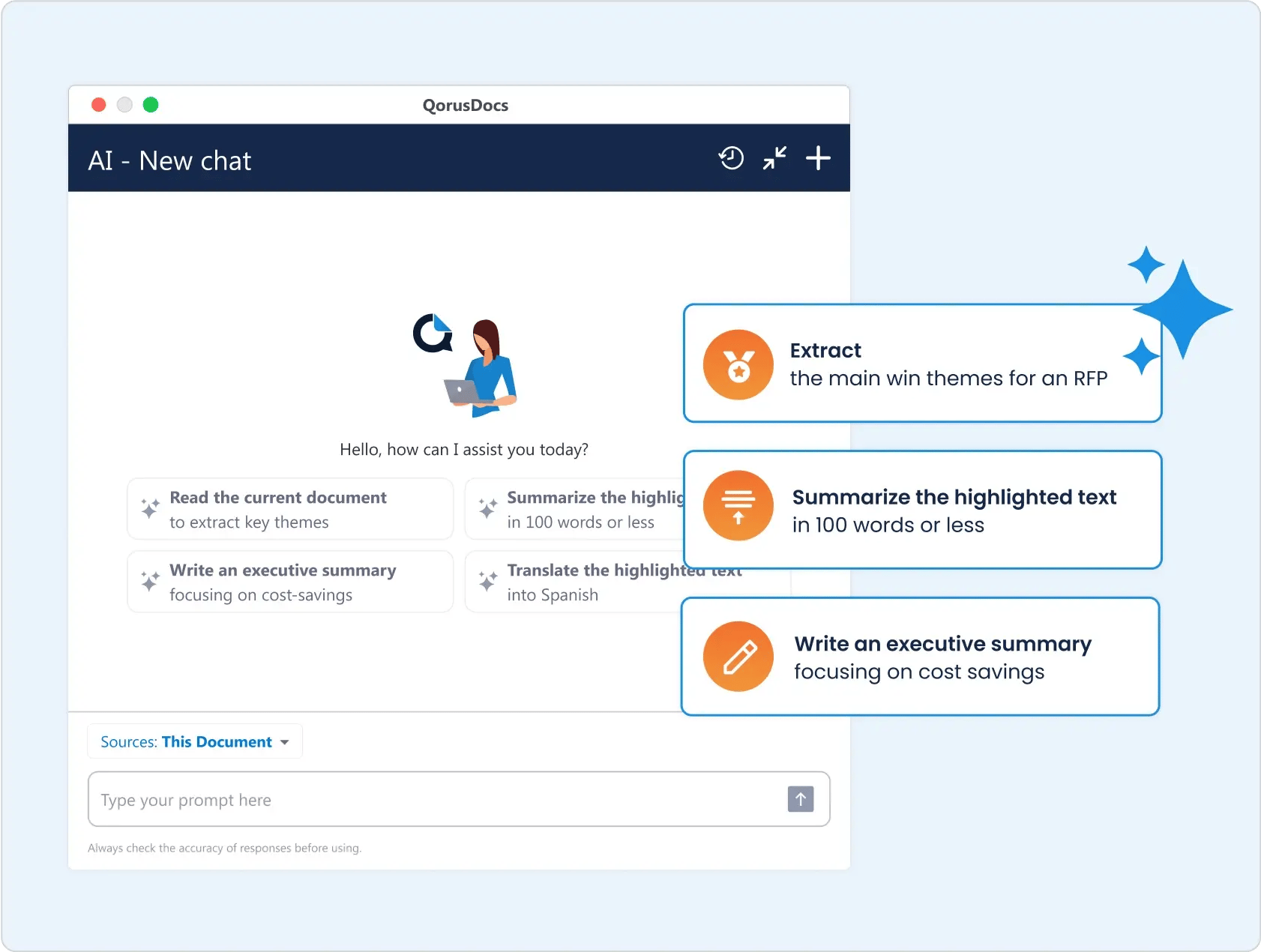Collapse the This Document dropdown arrow
The image size is (1261, 952).
pyautogui.click(x=285, y=742)
